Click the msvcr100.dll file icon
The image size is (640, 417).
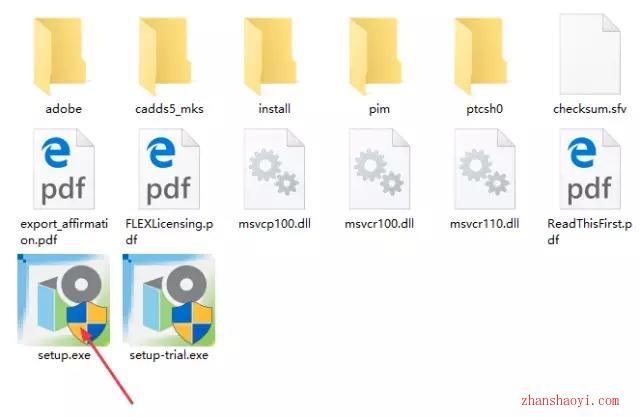point(379,169)
